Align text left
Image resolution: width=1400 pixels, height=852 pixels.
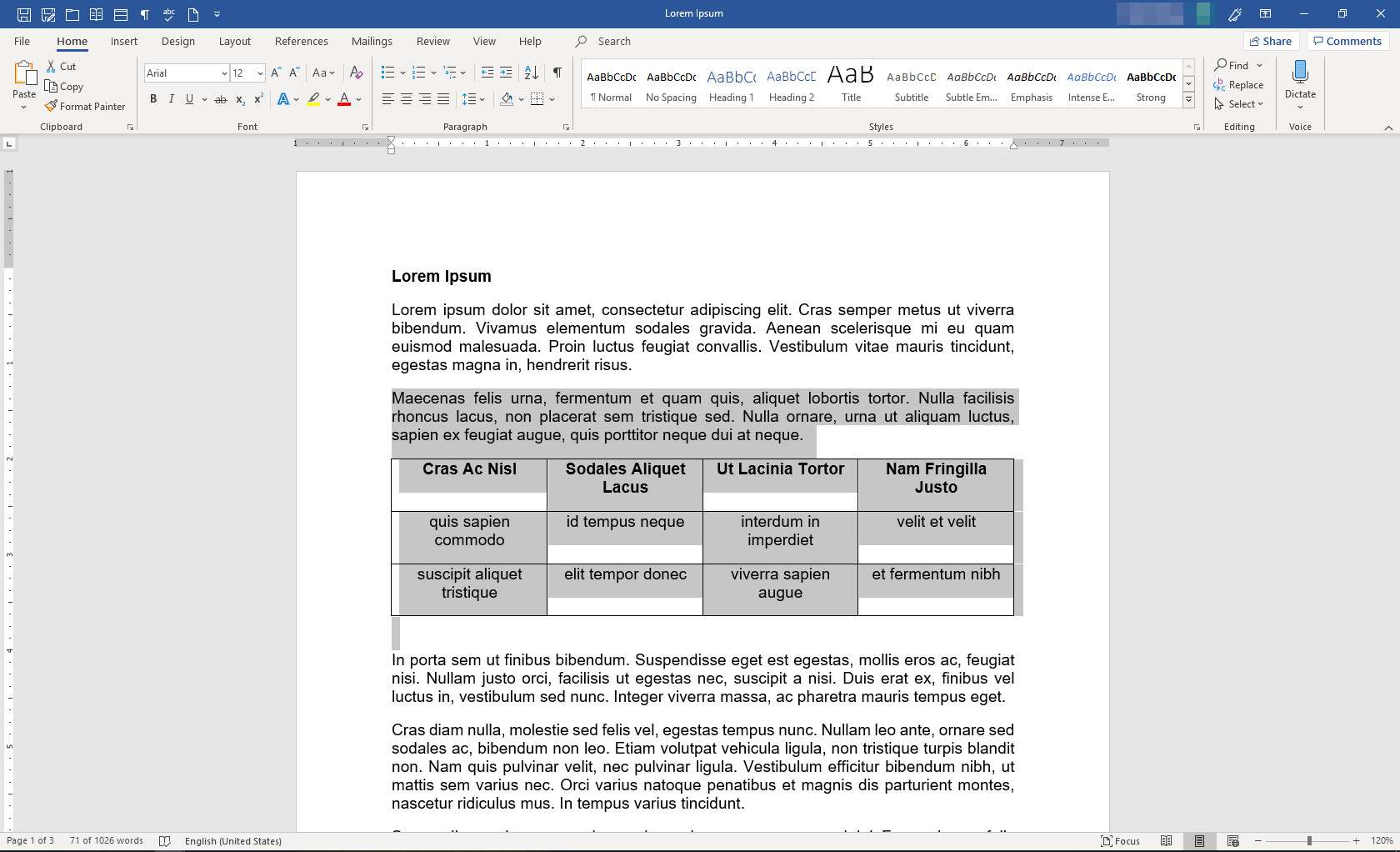388,99
